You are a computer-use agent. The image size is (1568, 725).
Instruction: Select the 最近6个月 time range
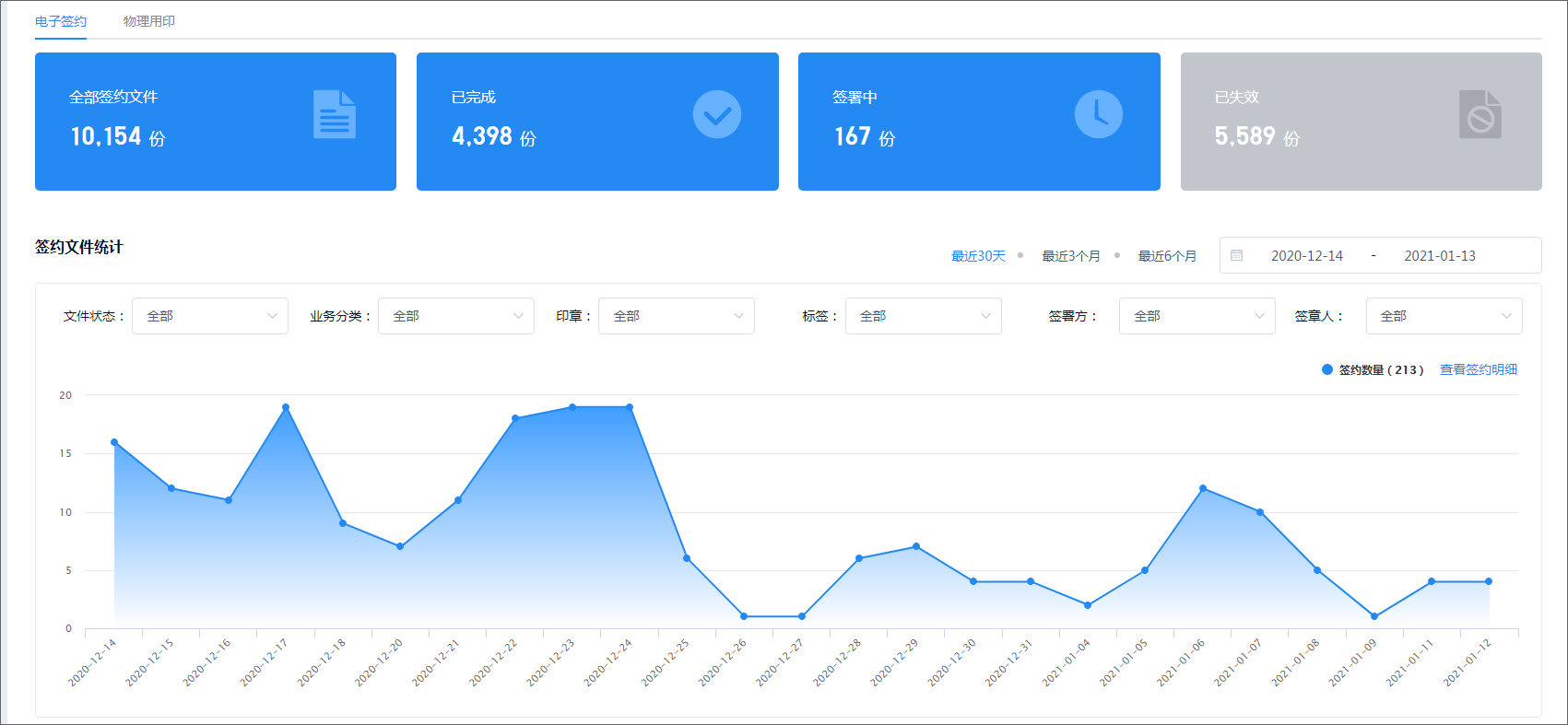[x=1167, y=256]
